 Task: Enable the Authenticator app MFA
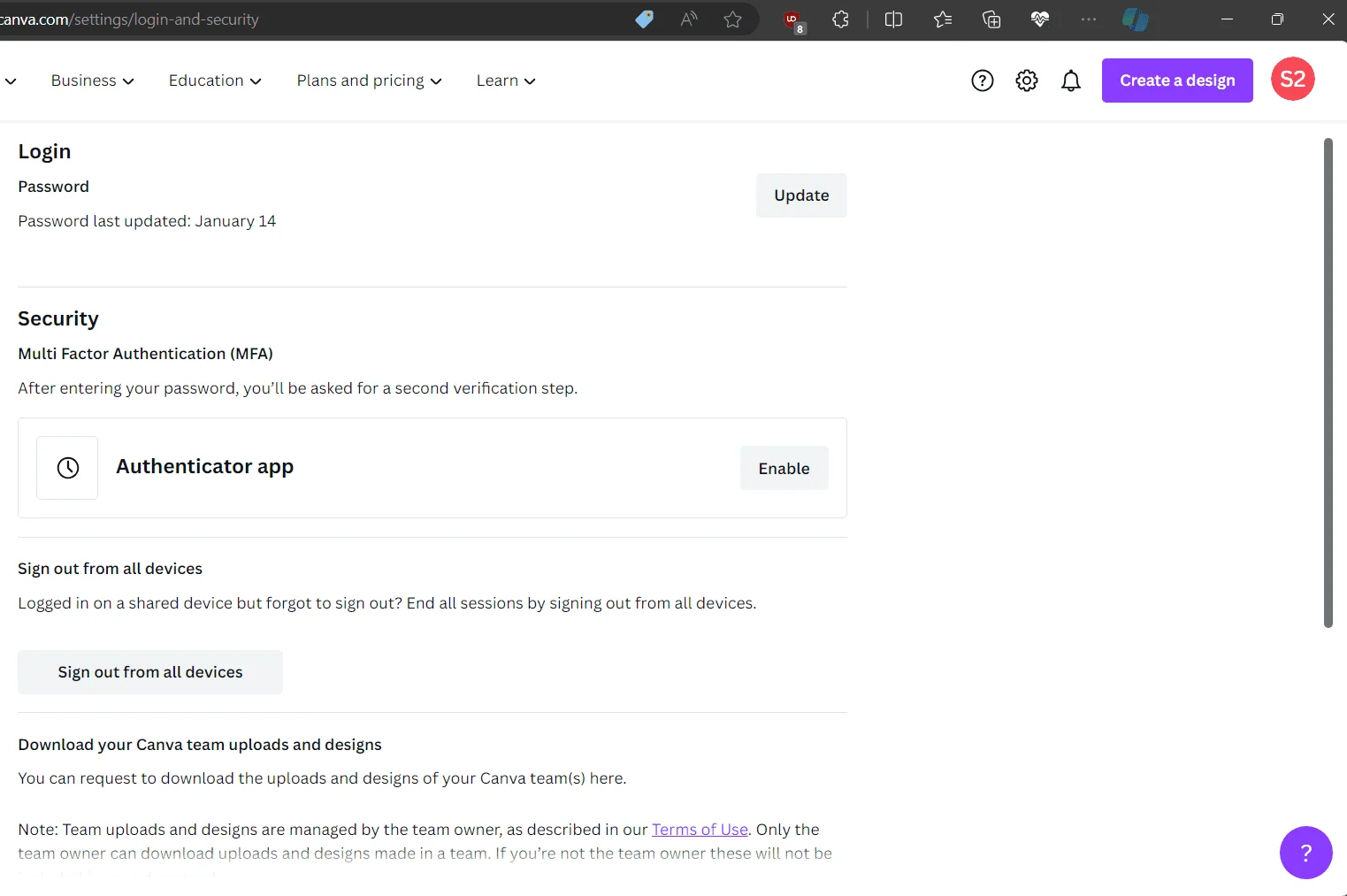784,468
